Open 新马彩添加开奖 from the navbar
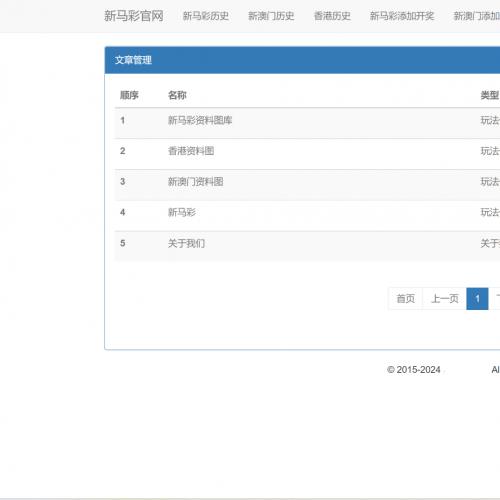This screenshot has width=500, height=500. (x=402, y=16)
